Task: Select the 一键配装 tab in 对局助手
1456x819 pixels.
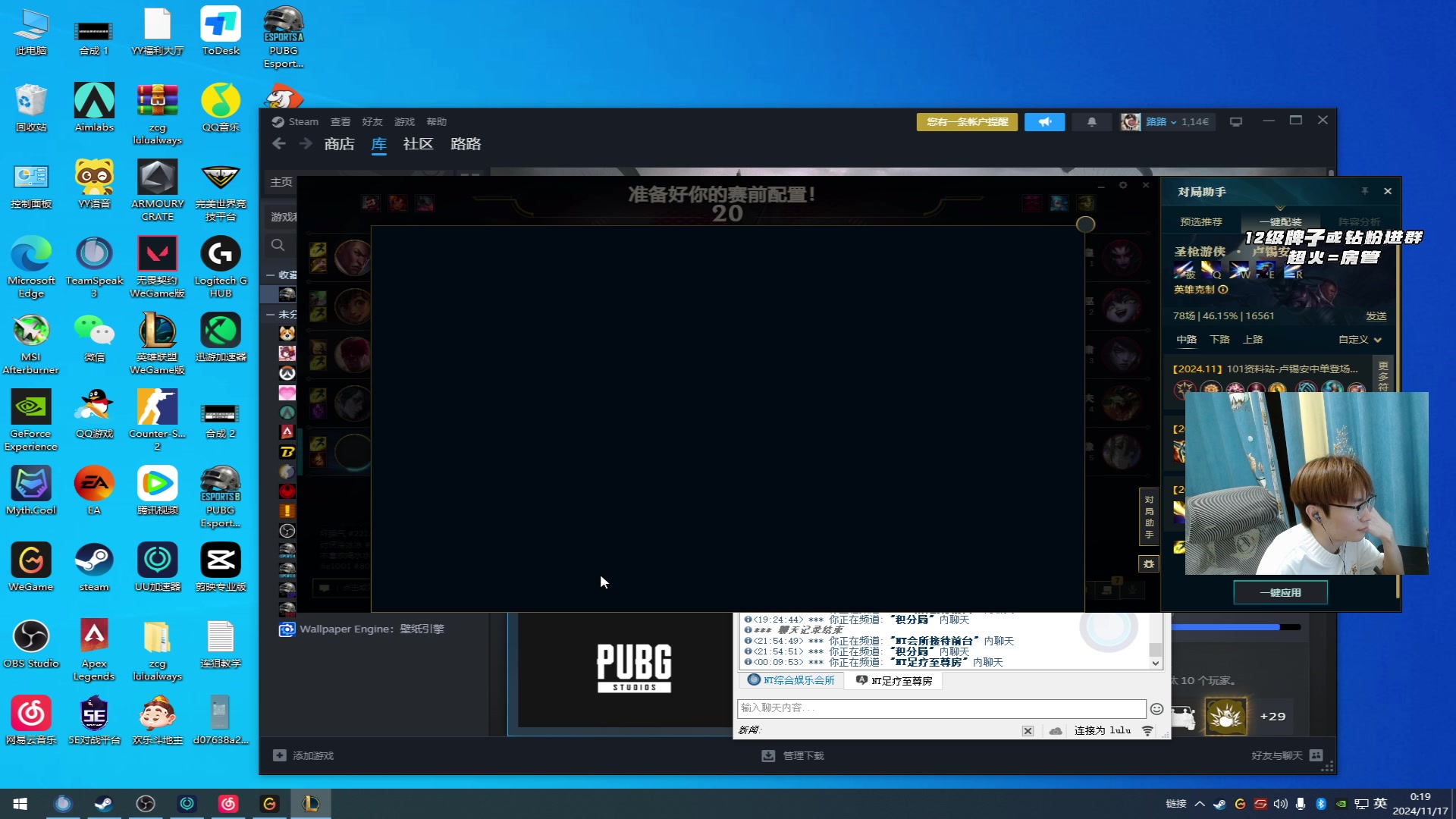Action: (1280, 222)
